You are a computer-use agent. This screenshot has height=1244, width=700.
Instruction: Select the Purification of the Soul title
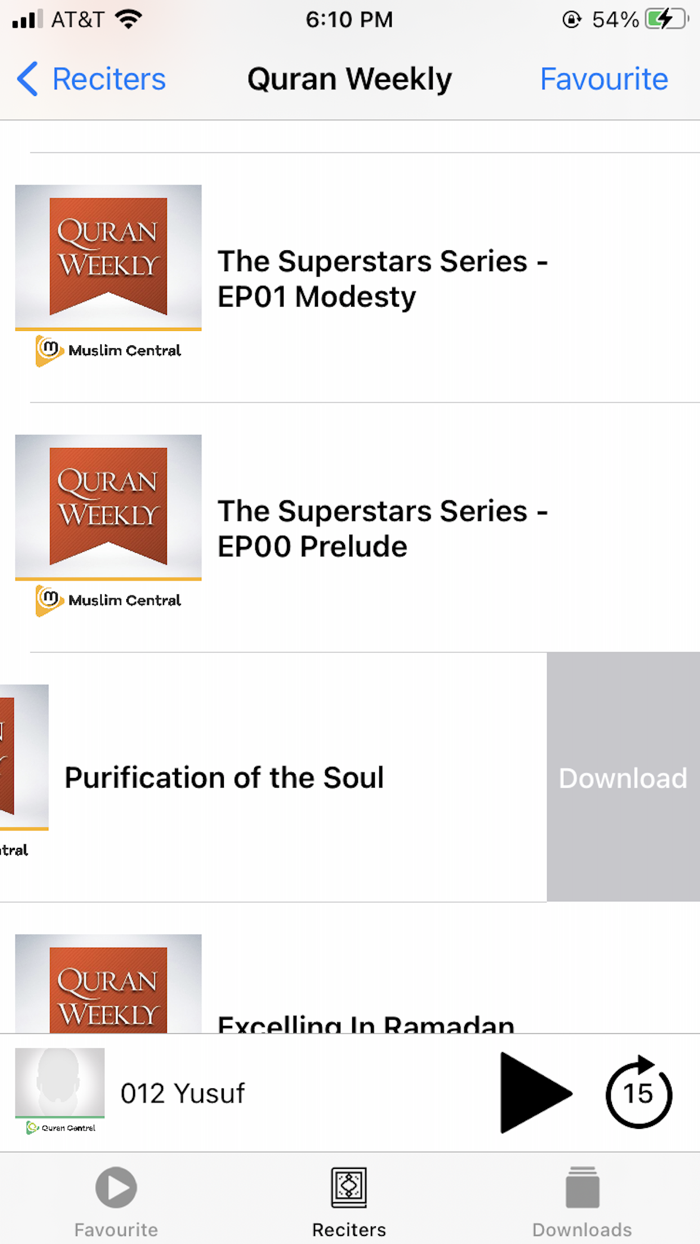pos(224,778)
